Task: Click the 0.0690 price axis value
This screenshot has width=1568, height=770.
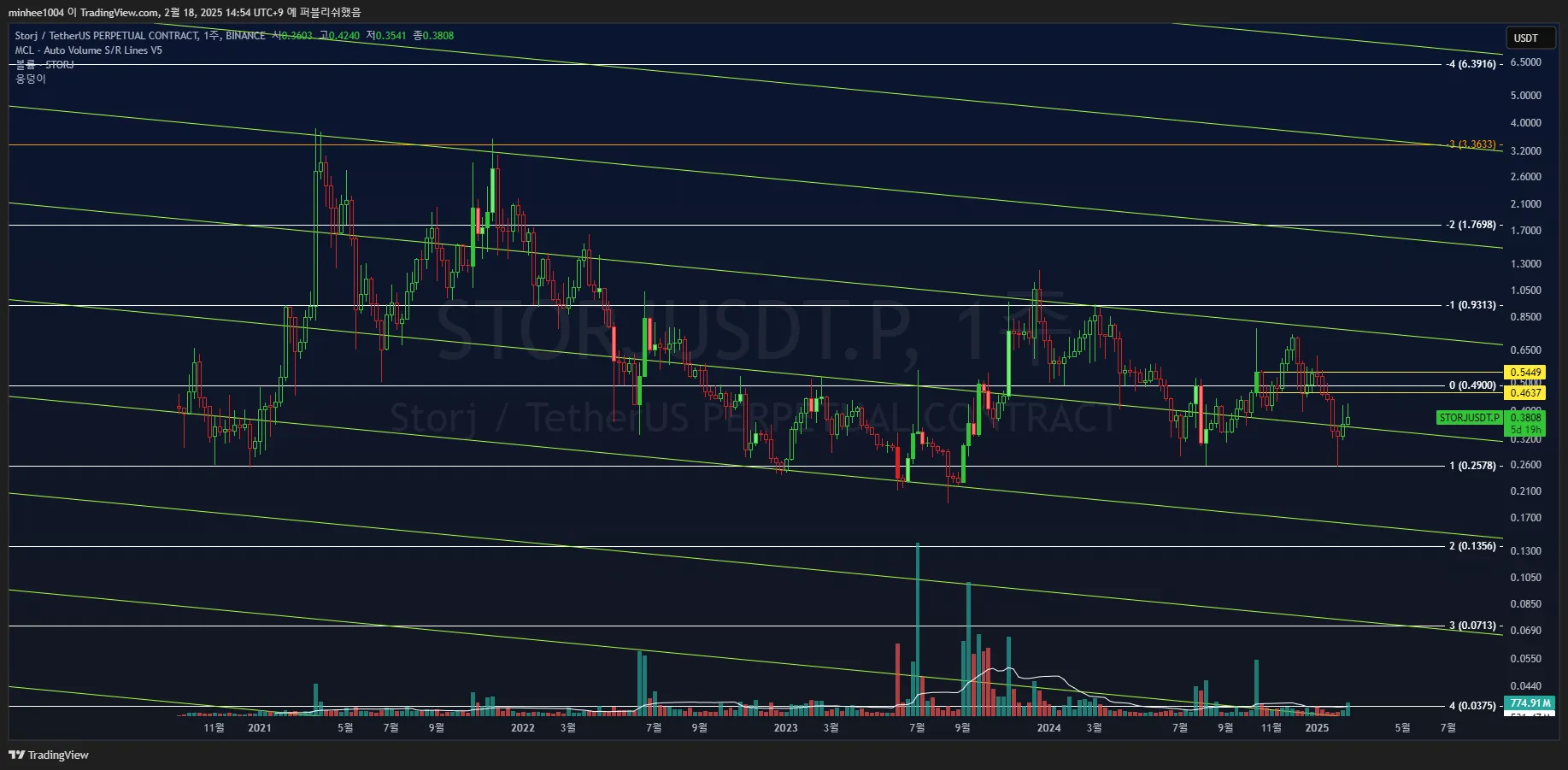Action: 1526,631
